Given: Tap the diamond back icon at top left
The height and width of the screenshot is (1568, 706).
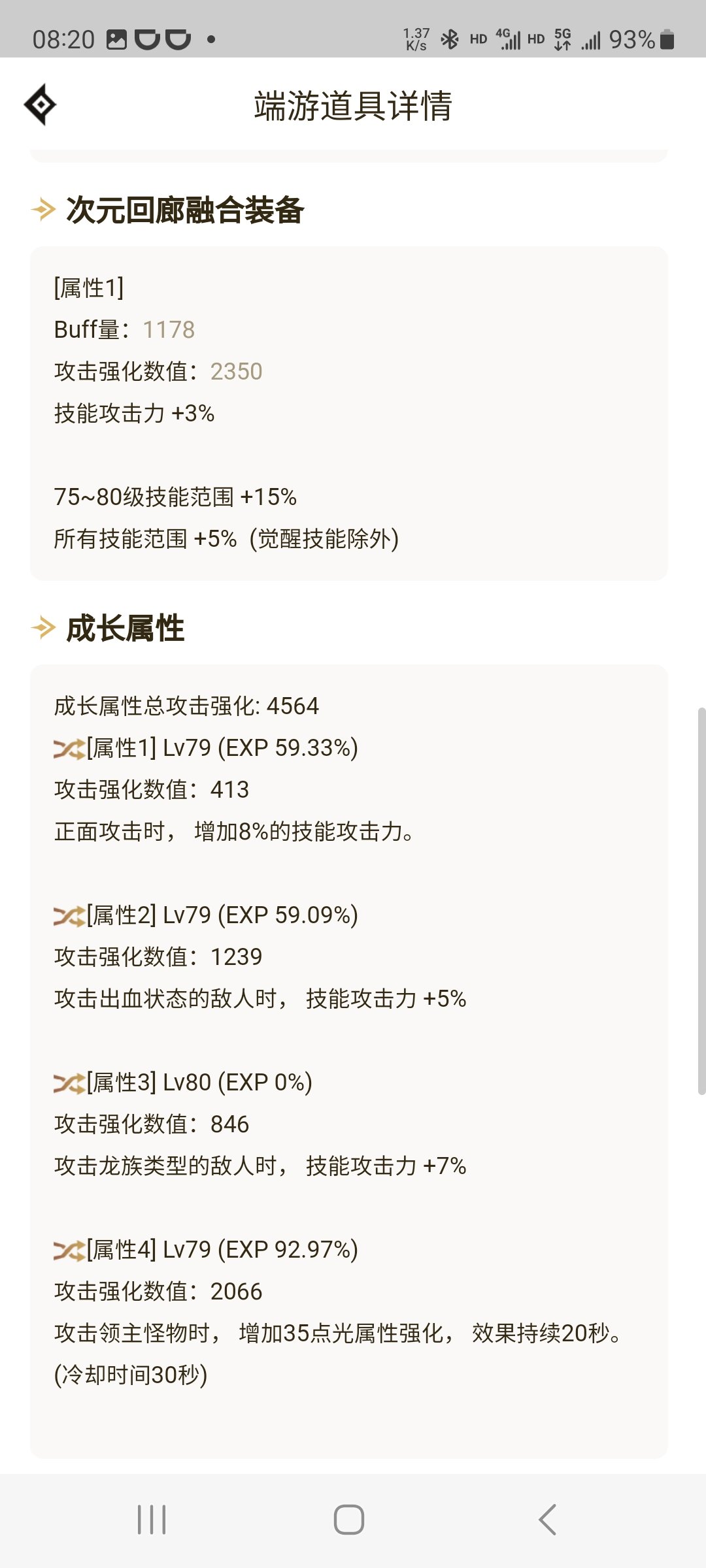Looking at the screenshot, I should pyautogui.click(x=40, y=105).
